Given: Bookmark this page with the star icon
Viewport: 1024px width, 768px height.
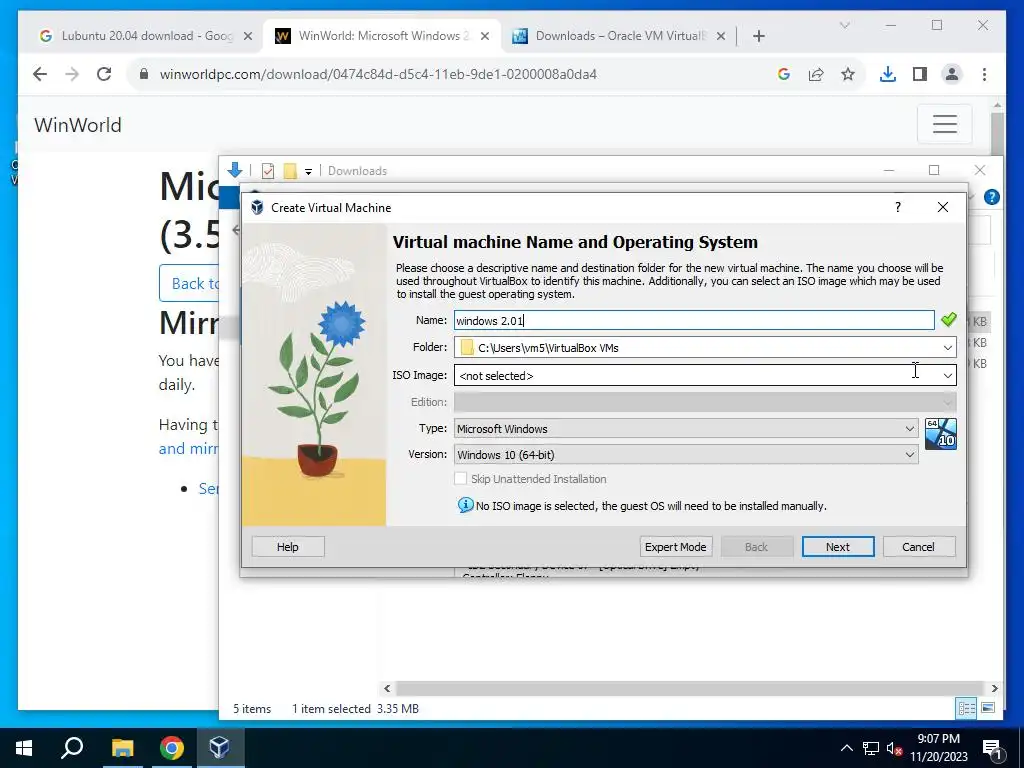Looking at the screenshot, I should (848, 74).
